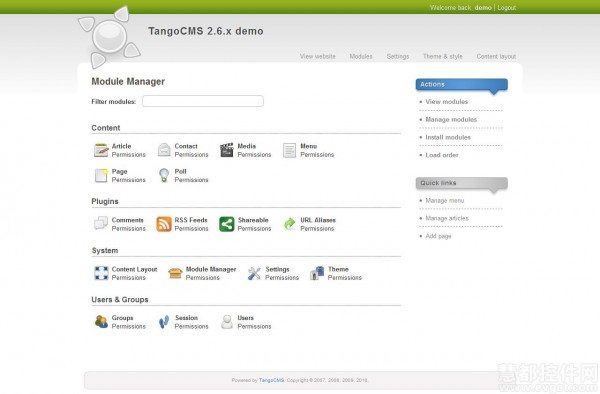Open Permissions under Menu
Image resolution: width=600 pixels, height=394 pixels.
(317, 155)
